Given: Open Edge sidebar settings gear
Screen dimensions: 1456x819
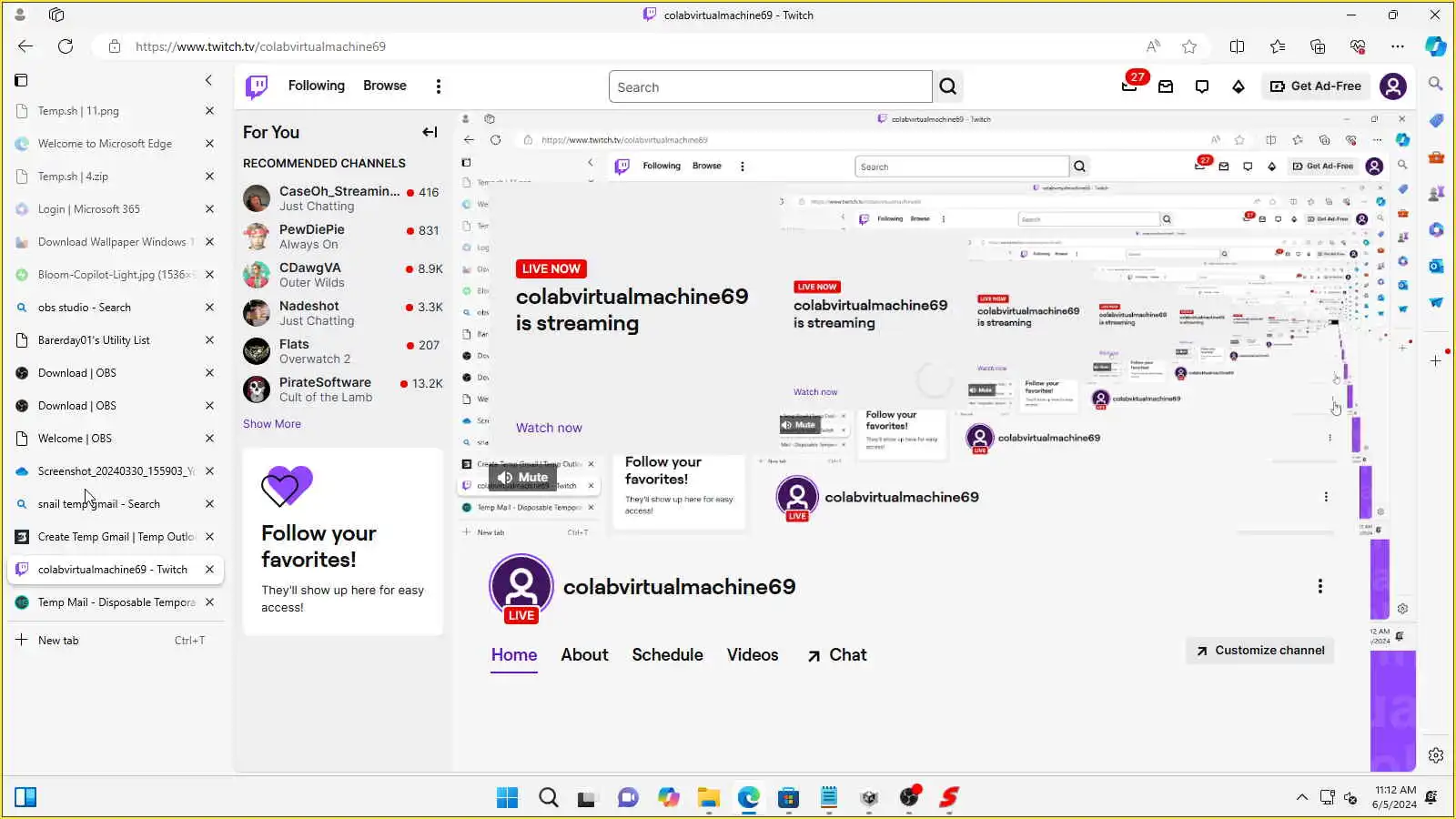Looking at the screenshot, I should click(1436, 755).
